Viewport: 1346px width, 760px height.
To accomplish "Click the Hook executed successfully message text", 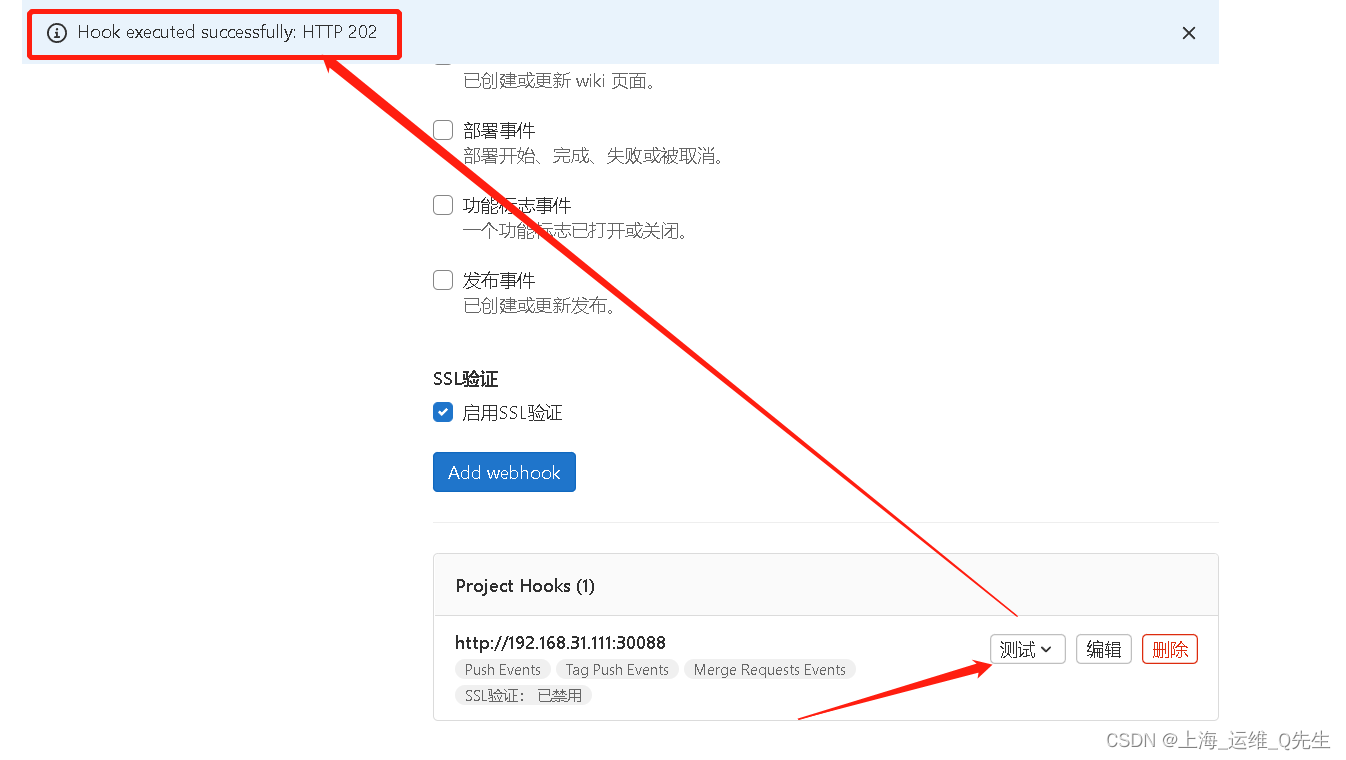I will (227, 32).
